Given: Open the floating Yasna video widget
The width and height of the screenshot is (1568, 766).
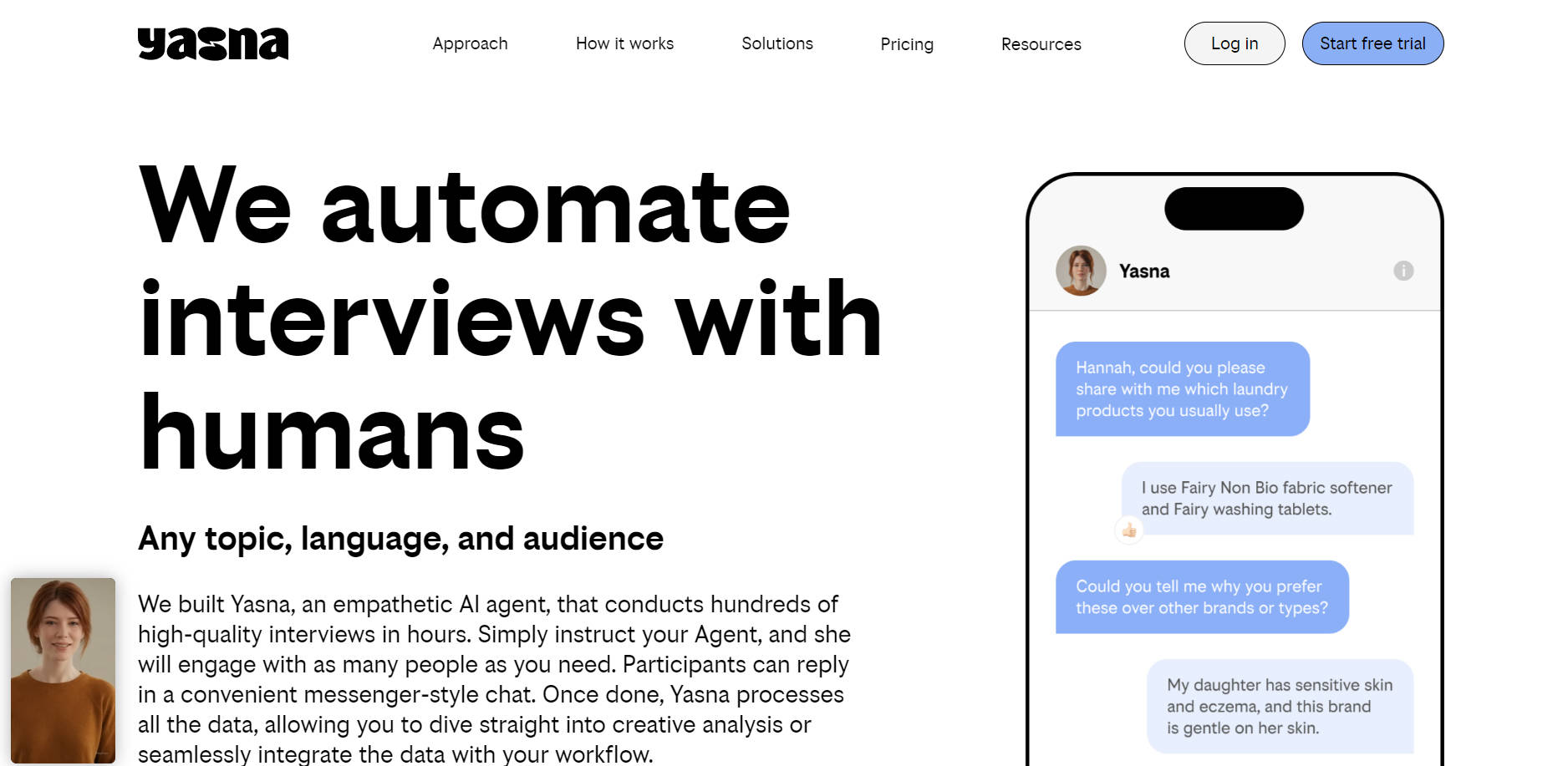Looking at the screenshot, I should (64, 670).
